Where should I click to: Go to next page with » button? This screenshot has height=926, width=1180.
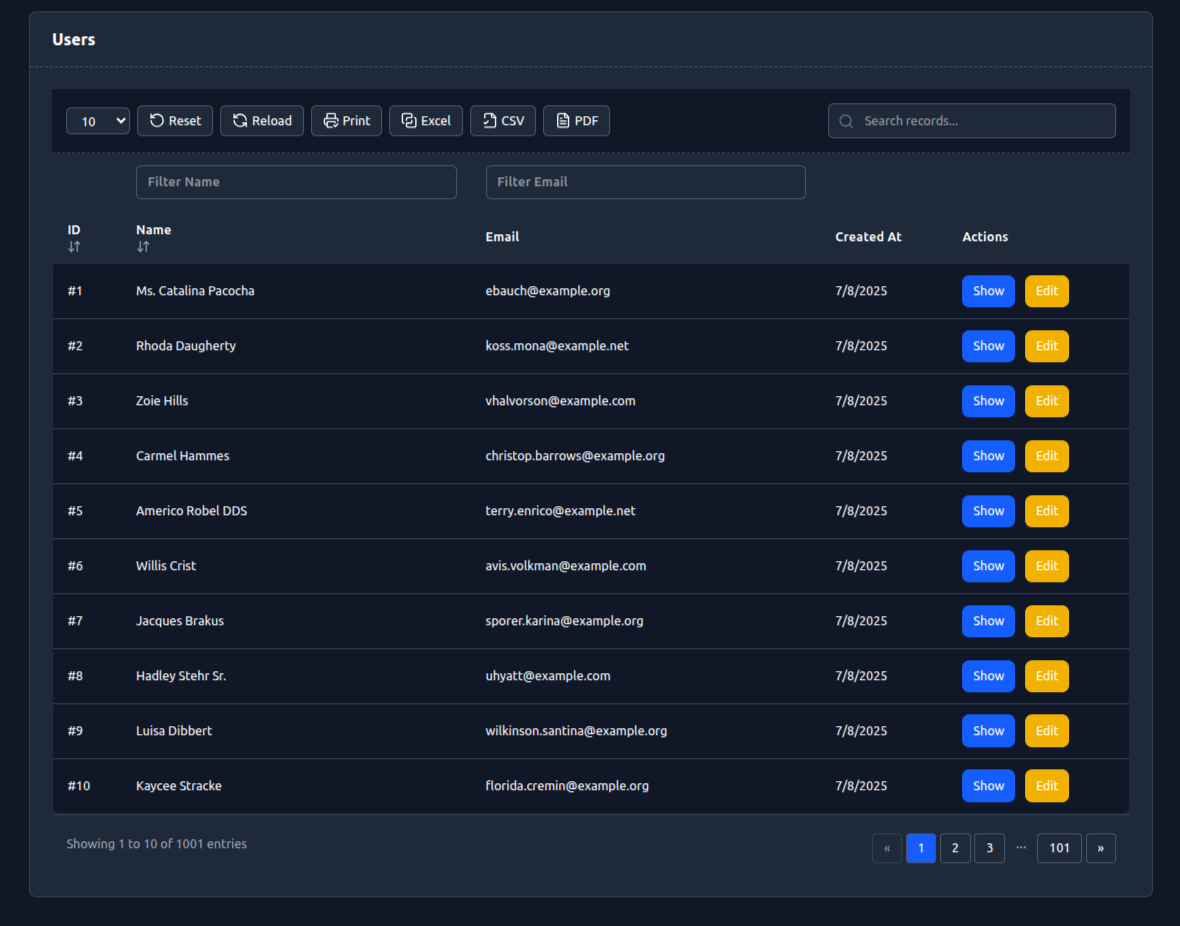[1101, 848]
